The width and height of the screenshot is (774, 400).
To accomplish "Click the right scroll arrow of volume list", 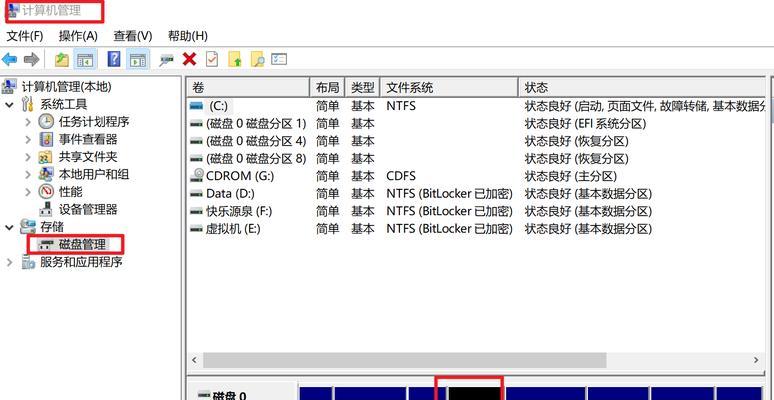I will 756,360.
